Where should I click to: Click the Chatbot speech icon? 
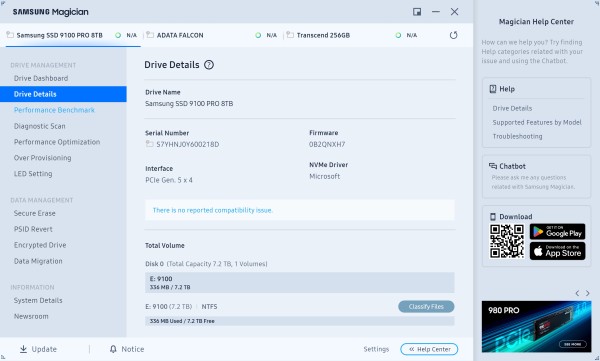point(493,166)
